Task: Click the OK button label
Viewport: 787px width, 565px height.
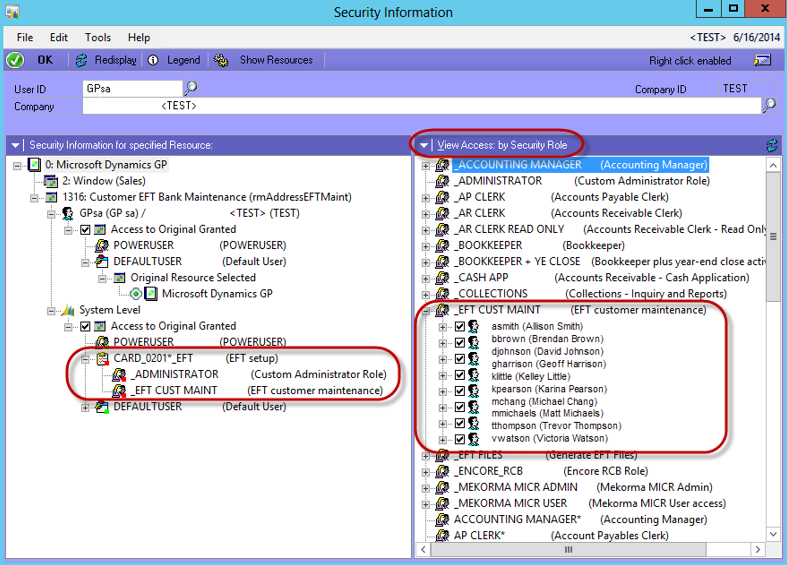Action: [x=45, y=60]
